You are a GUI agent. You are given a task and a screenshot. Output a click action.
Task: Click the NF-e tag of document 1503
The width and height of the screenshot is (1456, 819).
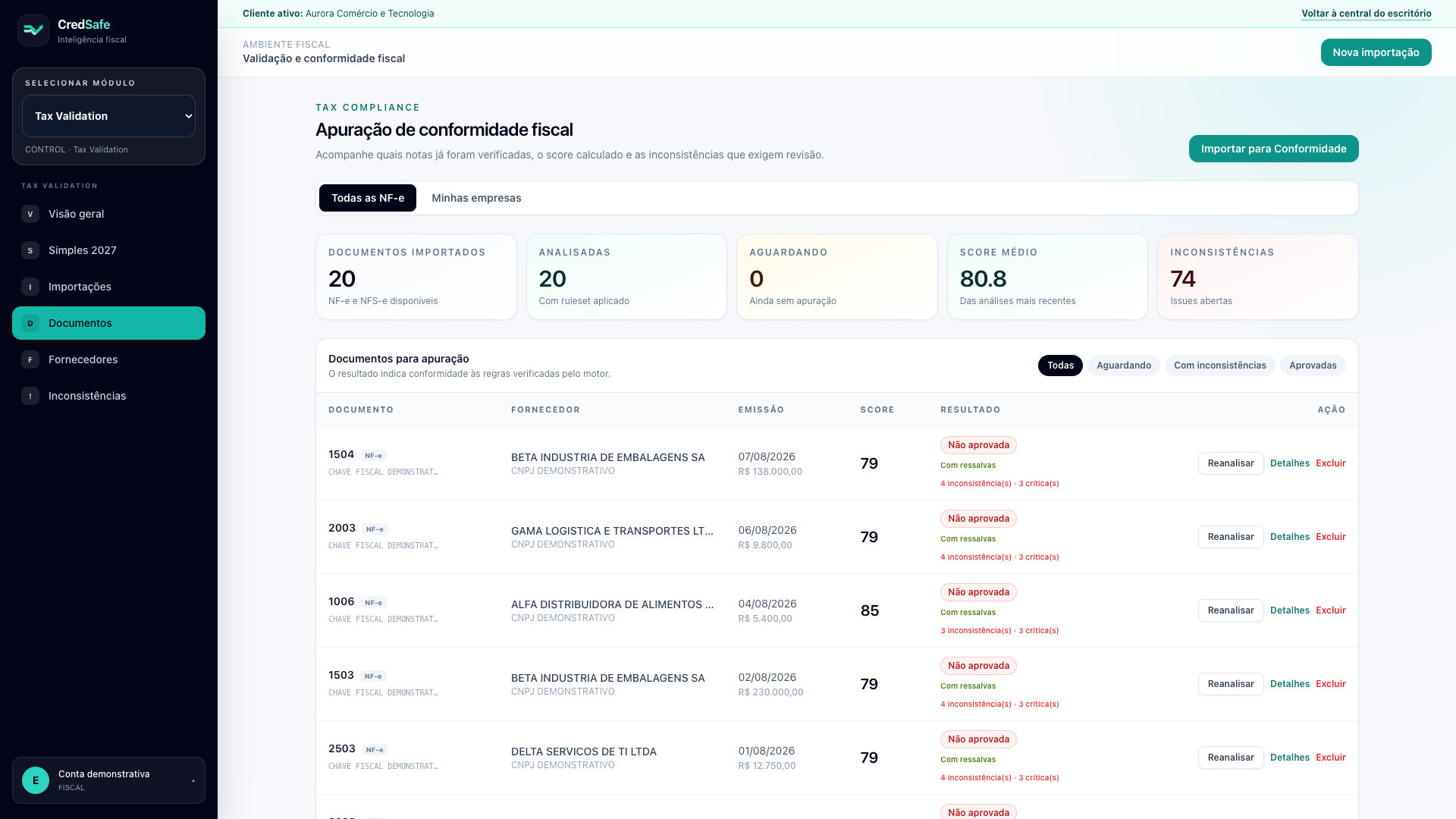[x=373, y=676]
